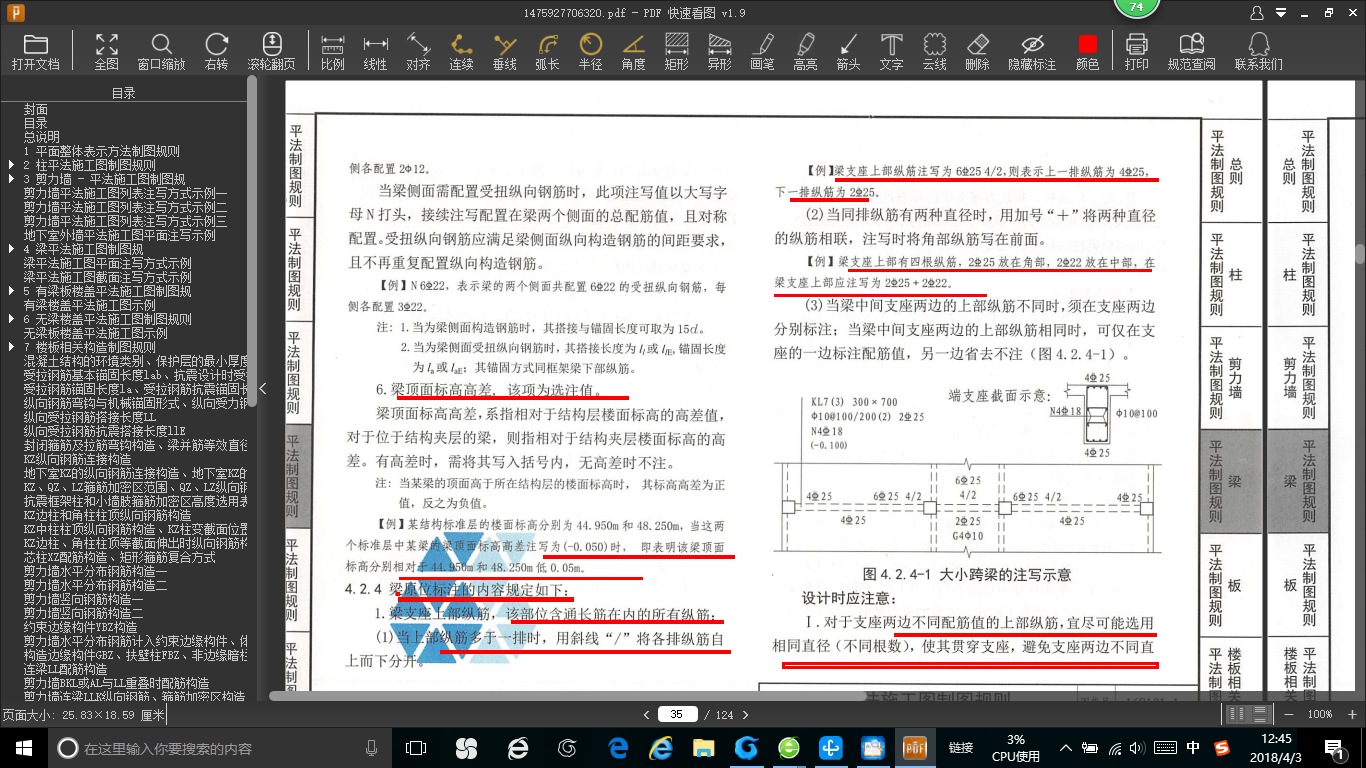Expand outline item 6 无梁楼盖 arrow
The height and width of the screenshot is (768, 1366).
coord(10,319)
